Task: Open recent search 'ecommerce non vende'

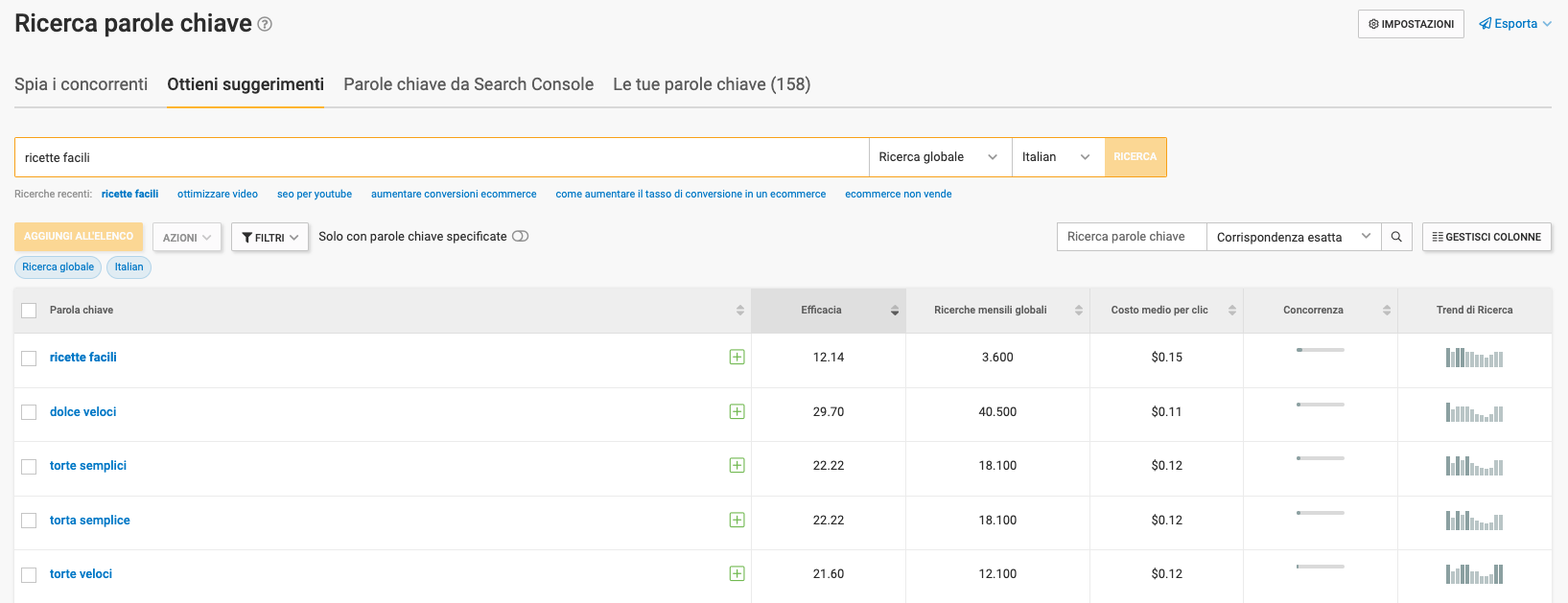Action: pos(899,194)
